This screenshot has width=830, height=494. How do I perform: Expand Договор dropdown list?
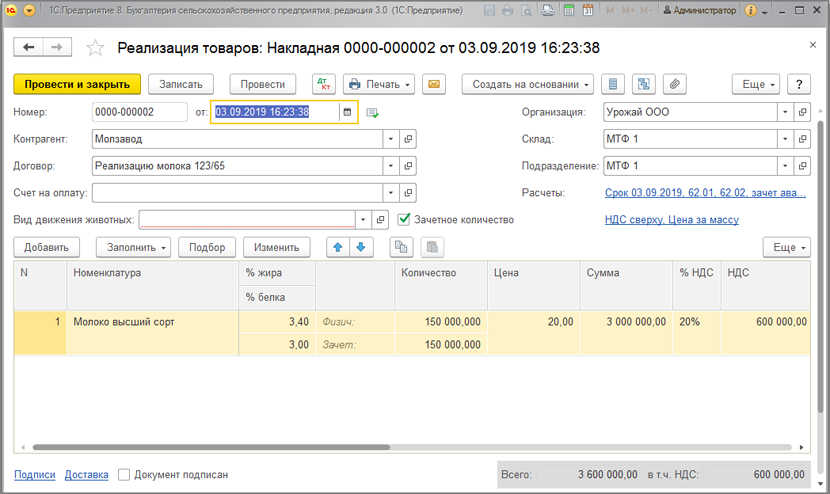(391, 166)
